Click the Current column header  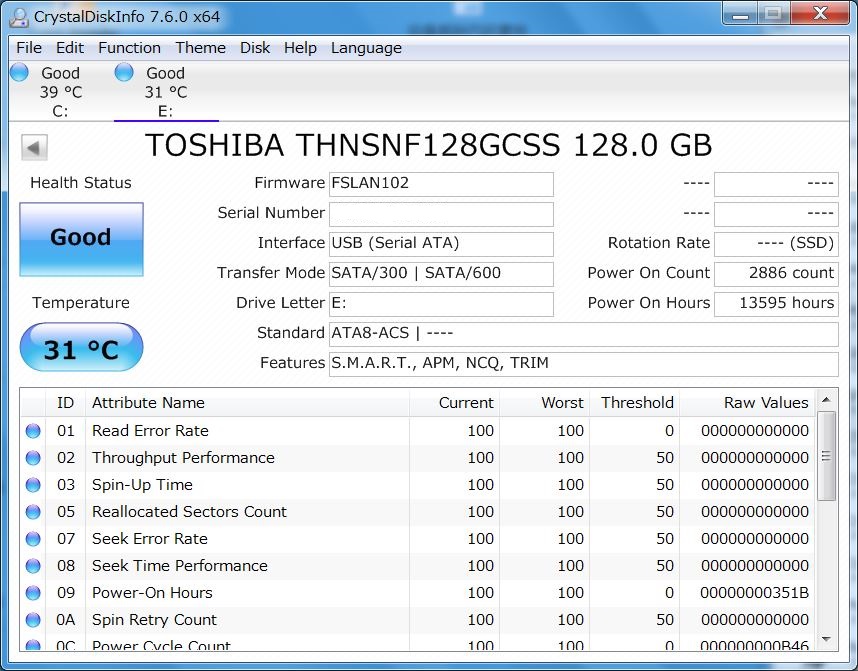tap(454, 403)
